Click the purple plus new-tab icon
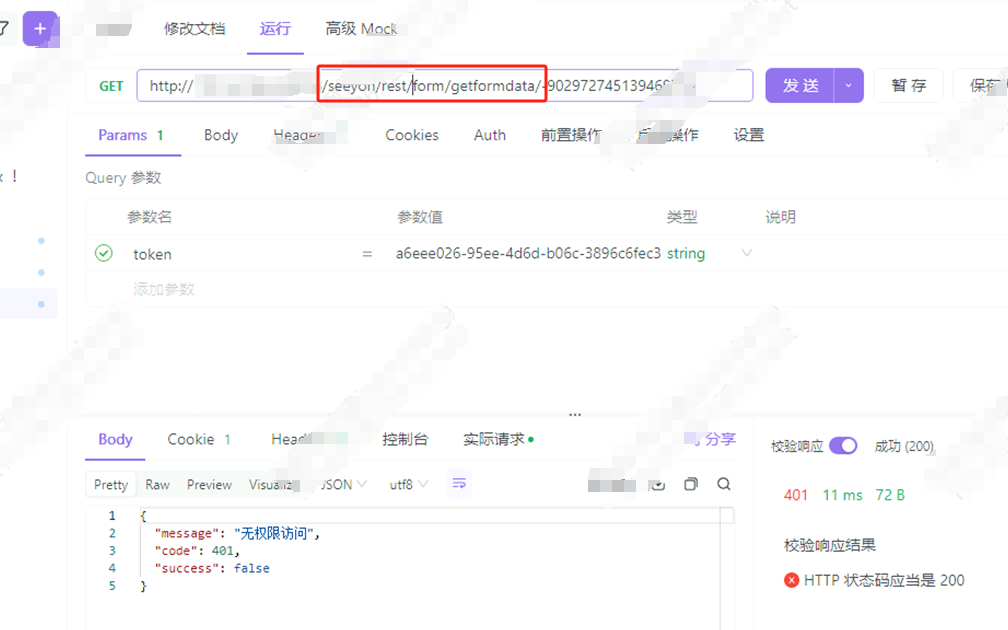The image size is (1008, 630). pos(40,29)
